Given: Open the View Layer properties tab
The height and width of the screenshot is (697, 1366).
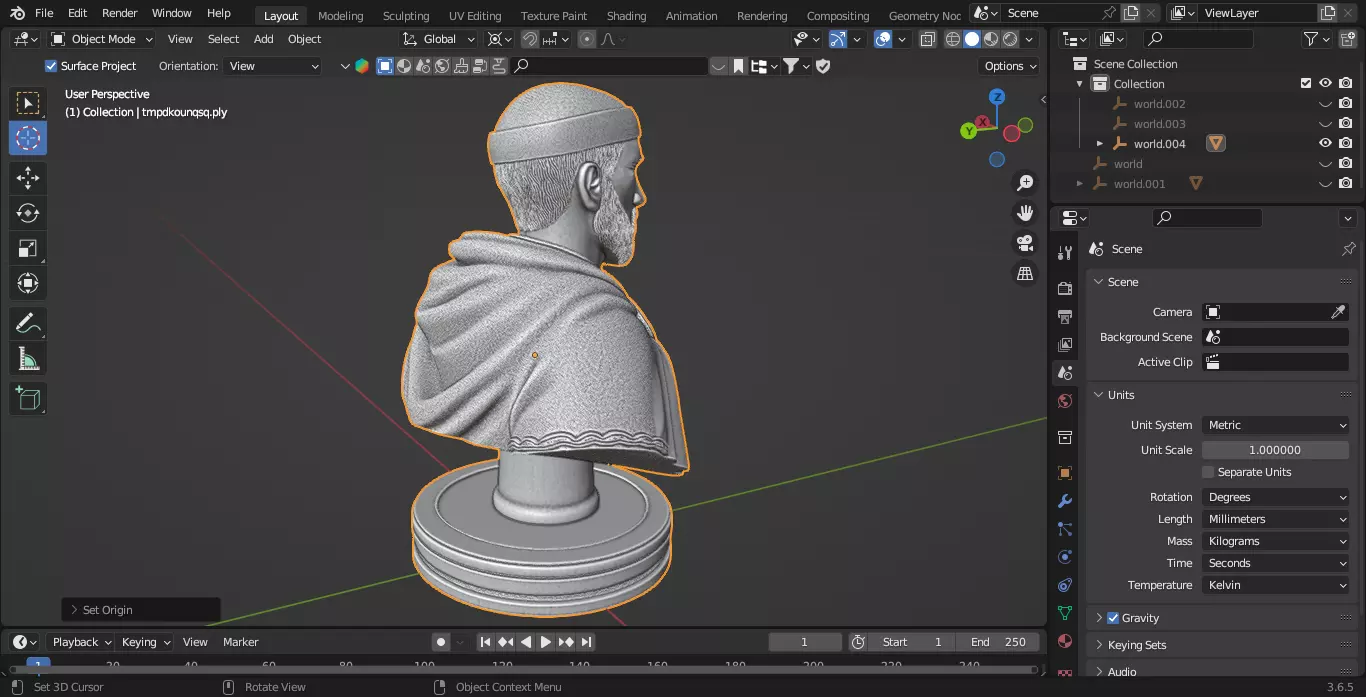Looking at the screenshot, I should (x=1065, y=344).
